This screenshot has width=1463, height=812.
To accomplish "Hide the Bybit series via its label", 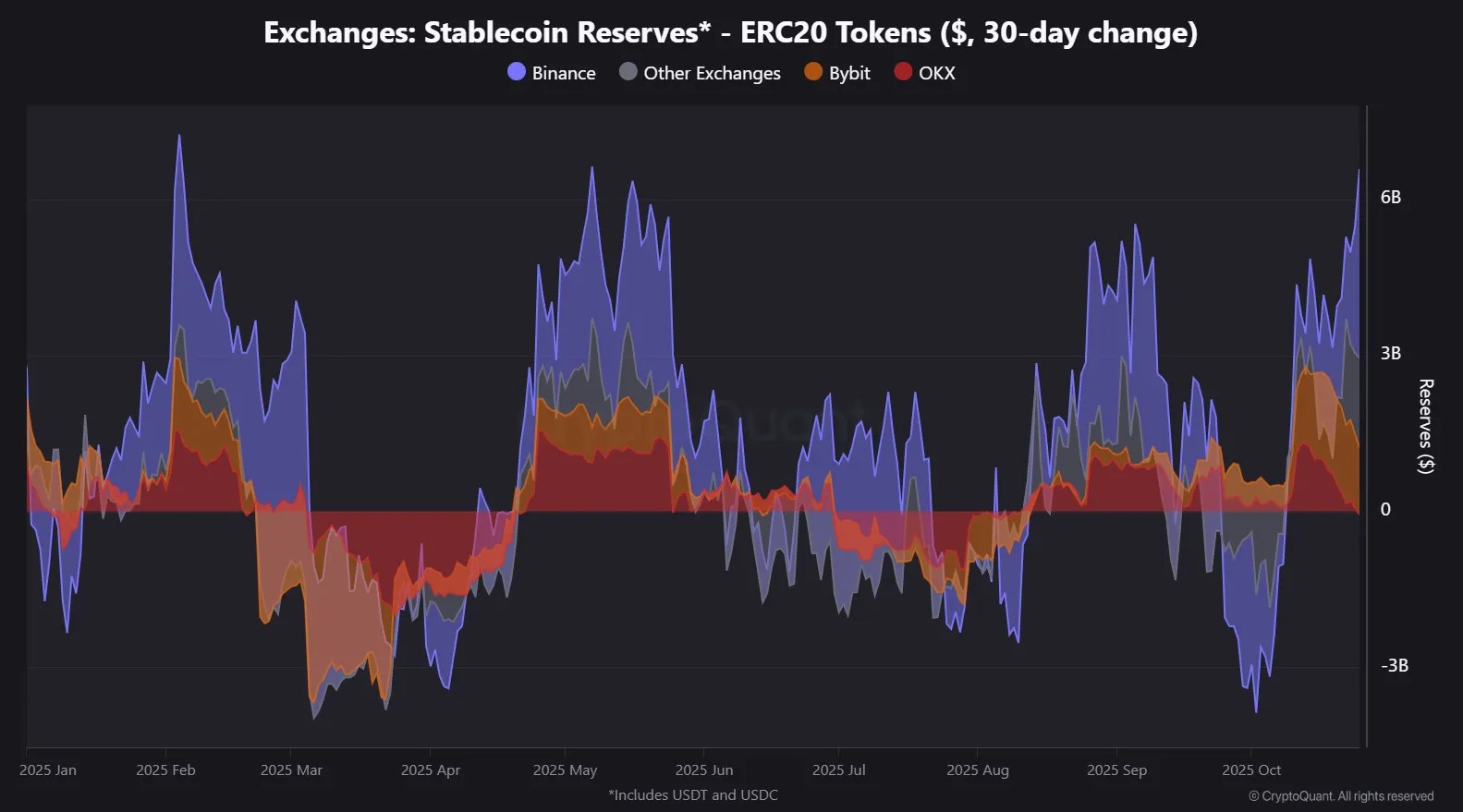I will pyautogui.click(x=849, y=73).
